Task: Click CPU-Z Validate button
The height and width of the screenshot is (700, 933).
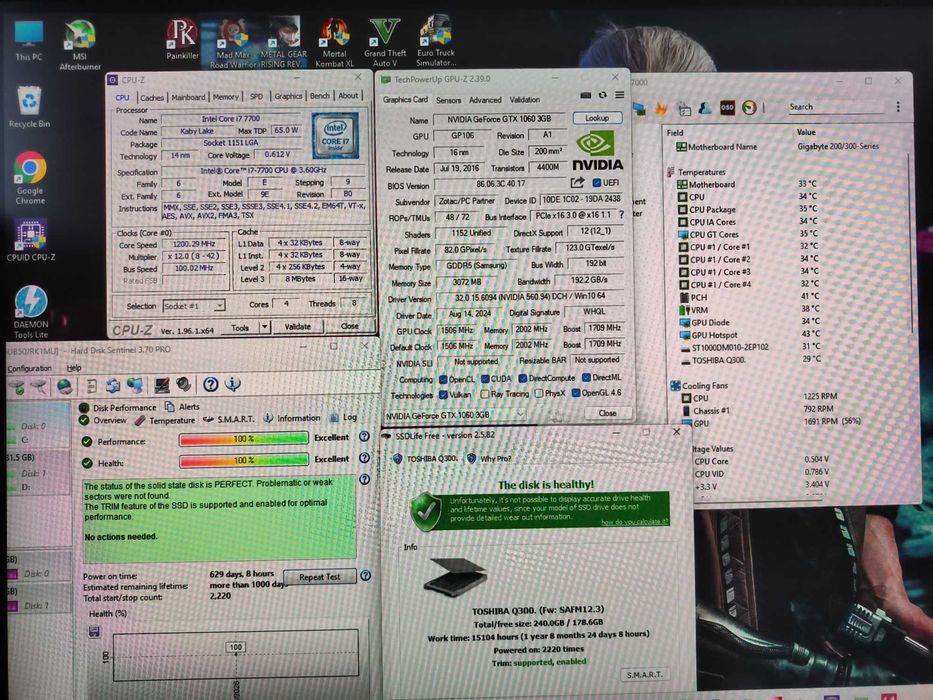Action: (298, 326)
